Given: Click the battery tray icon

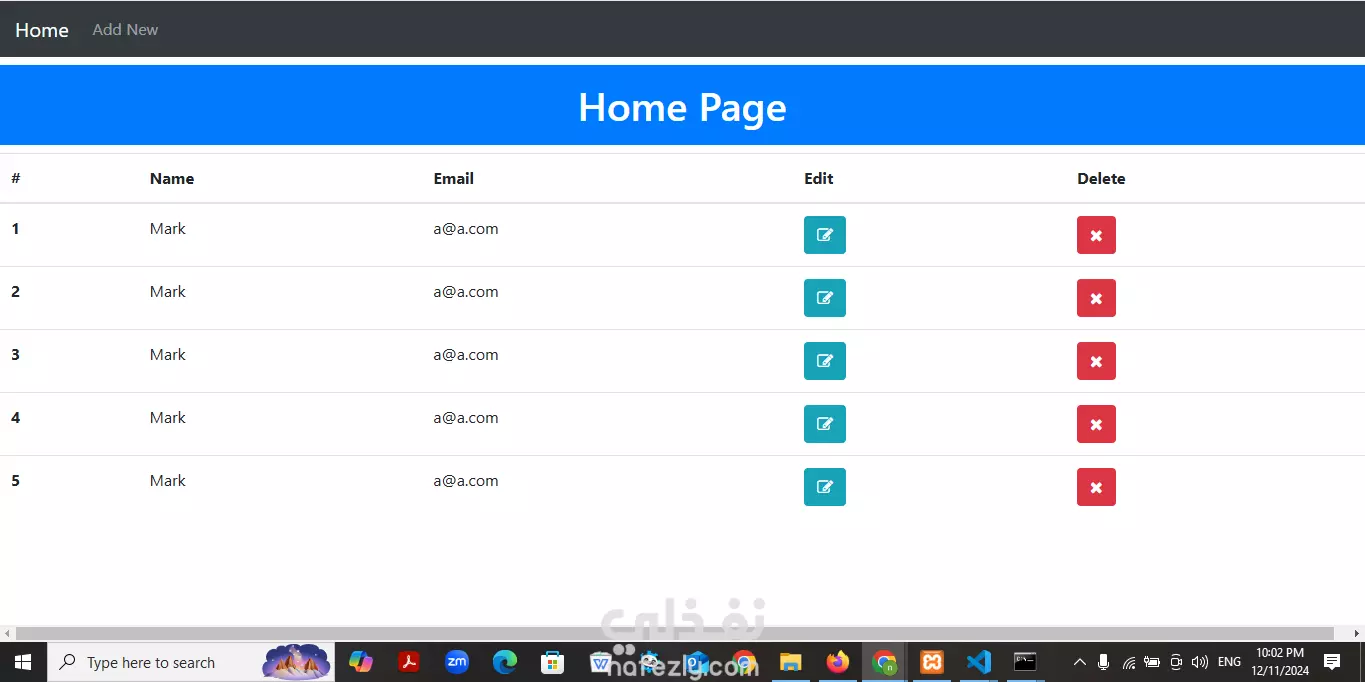Looking at the screenshot, I should pyautogui.click(x=1152, y=662).
